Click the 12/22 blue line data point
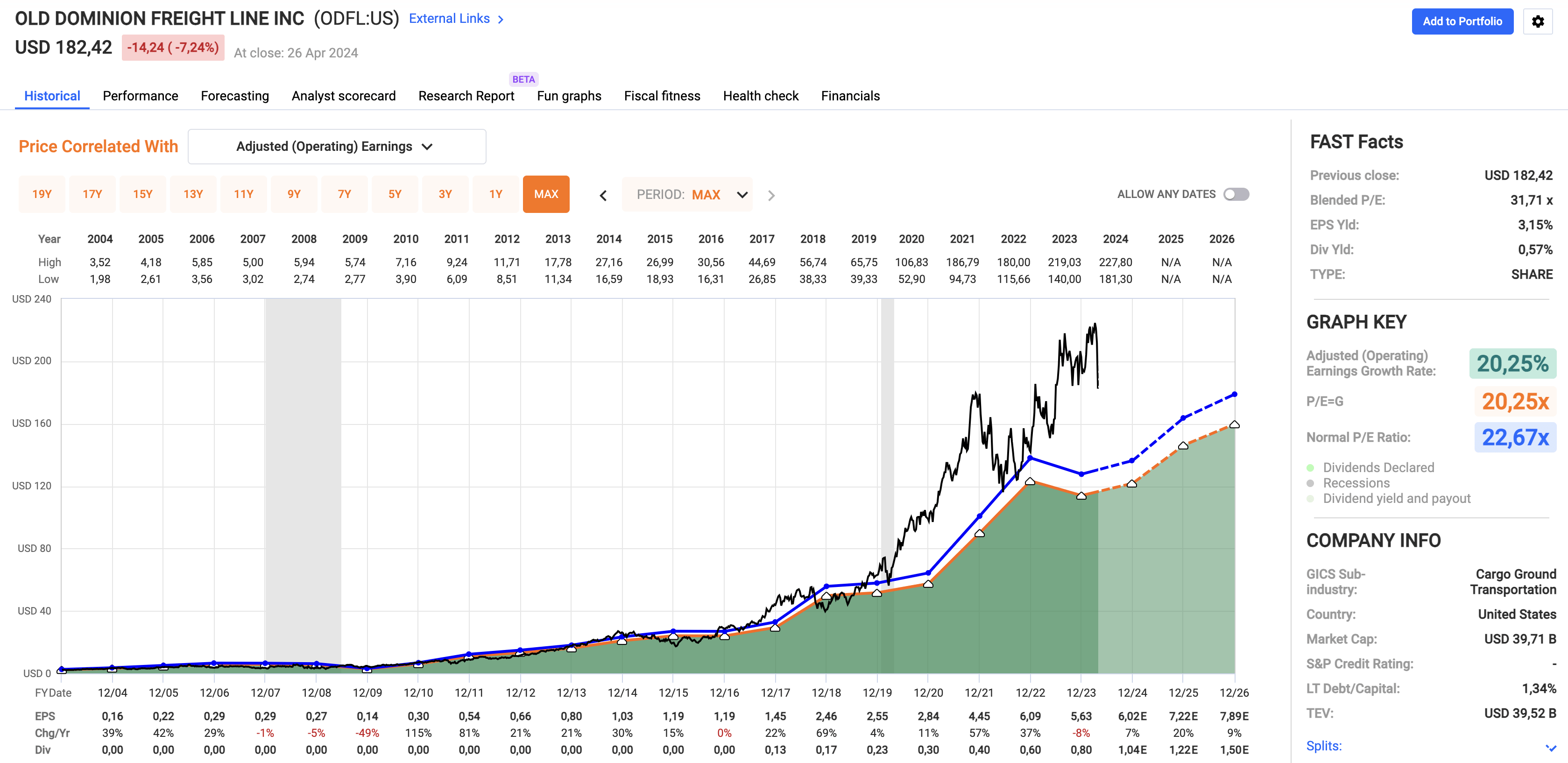 tap(1030, 458)
